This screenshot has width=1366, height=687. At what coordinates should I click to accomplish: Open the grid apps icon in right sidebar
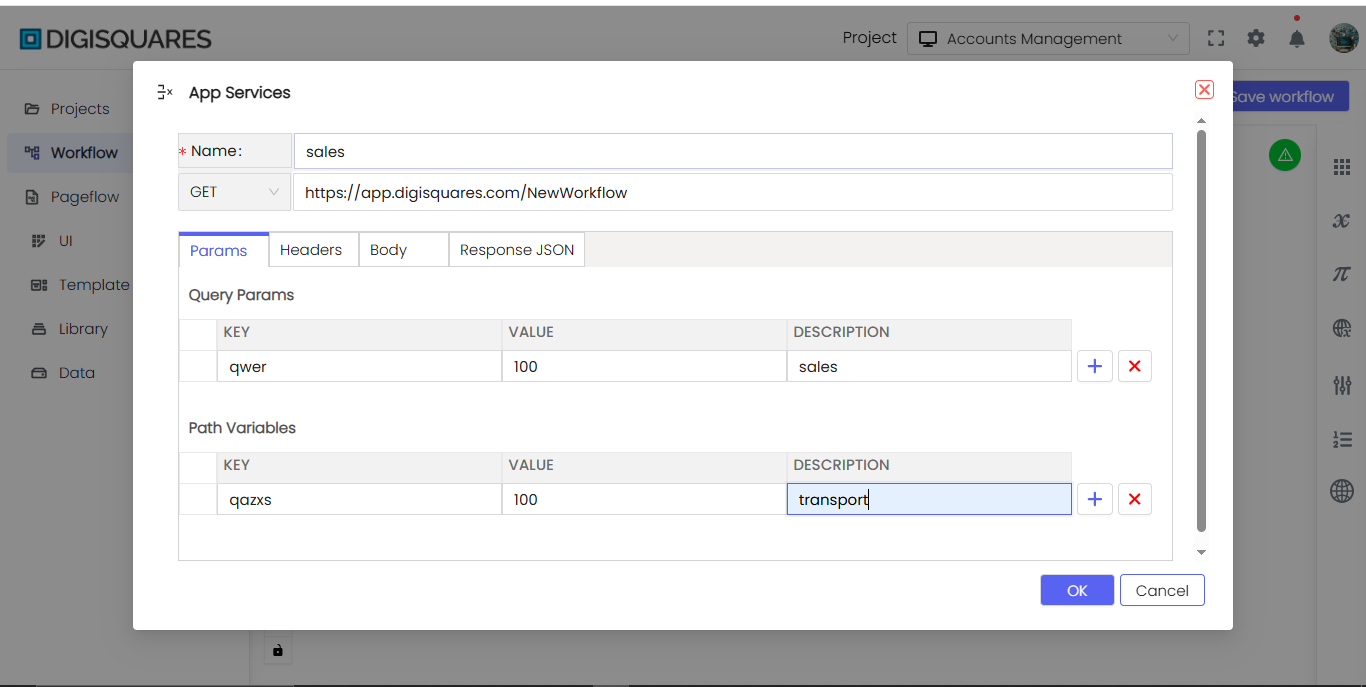coord(1342,167)
